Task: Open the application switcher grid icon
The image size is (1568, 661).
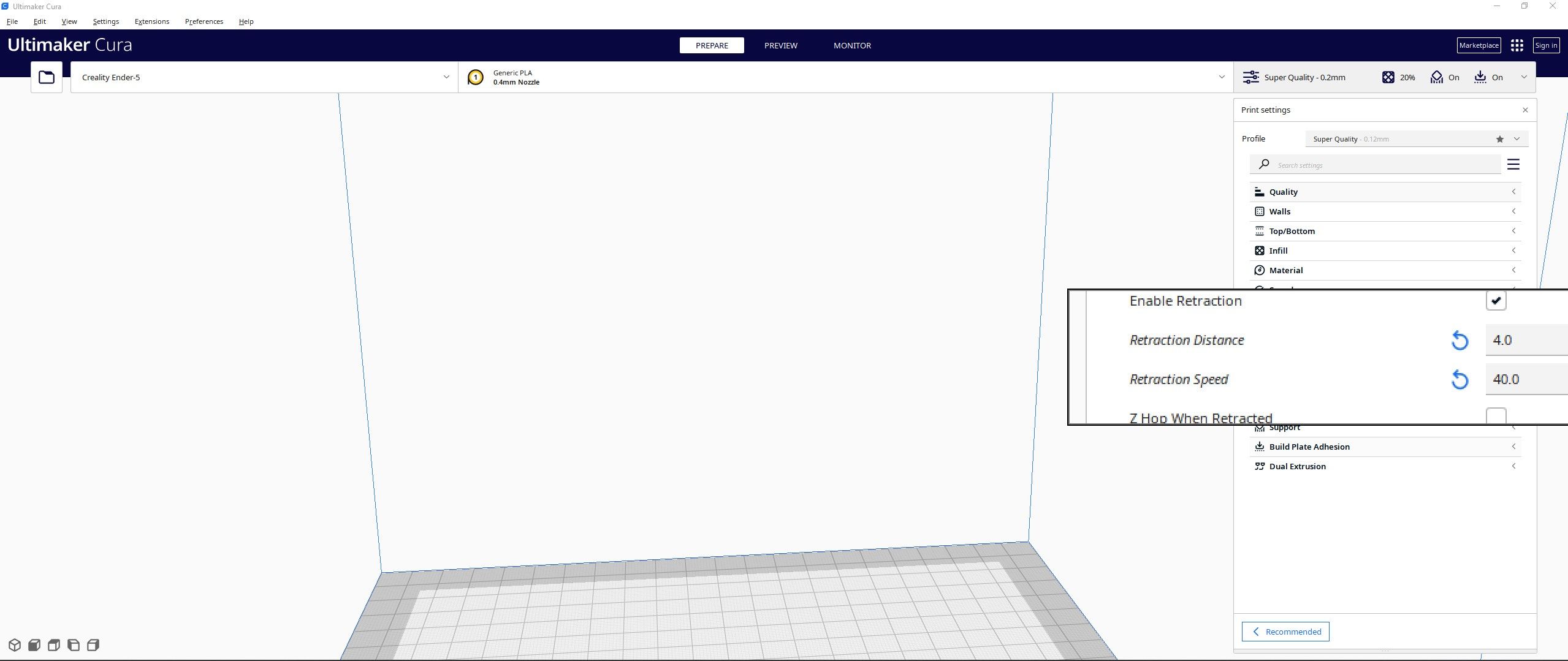Action: click(x=1517, y=45)
